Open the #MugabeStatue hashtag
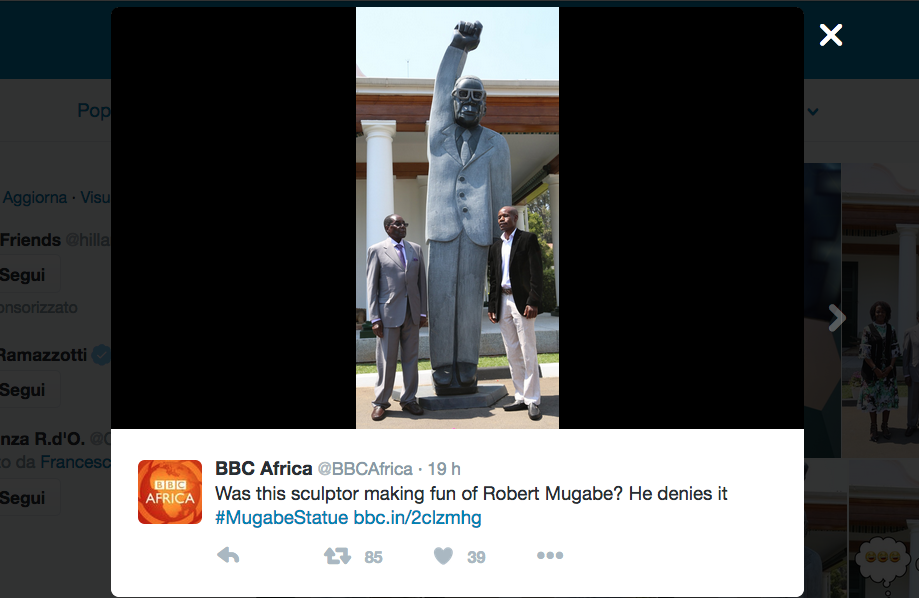Screen dimensions: 919x598 (x=281, y=518)
